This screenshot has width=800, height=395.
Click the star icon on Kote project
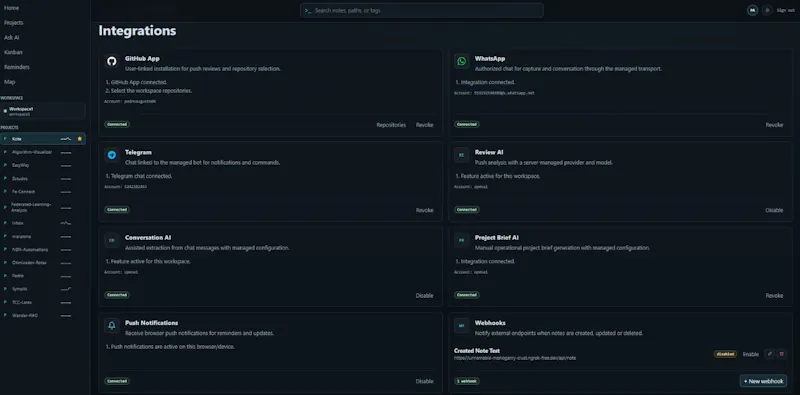tap(79, 139)
